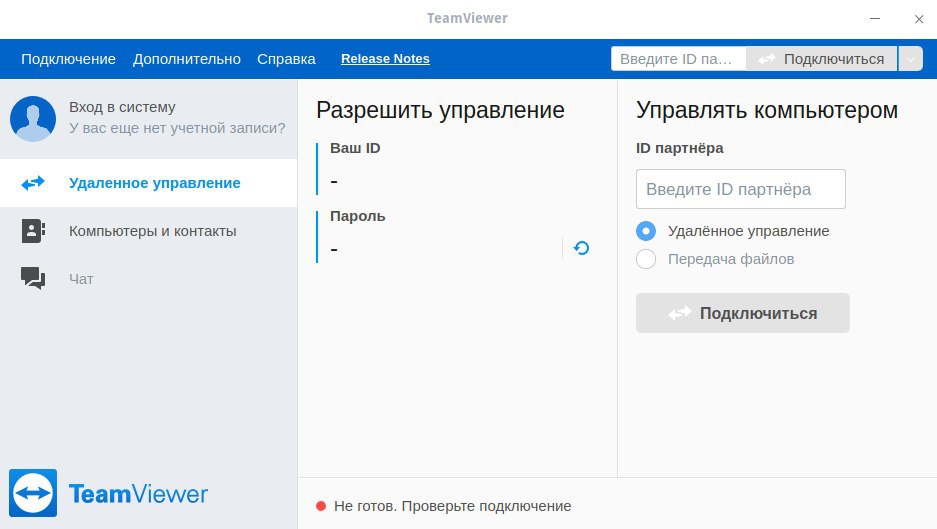Click the Разрешить управление heading
Viewport: 937px width, 529px height.
(440, 110)
